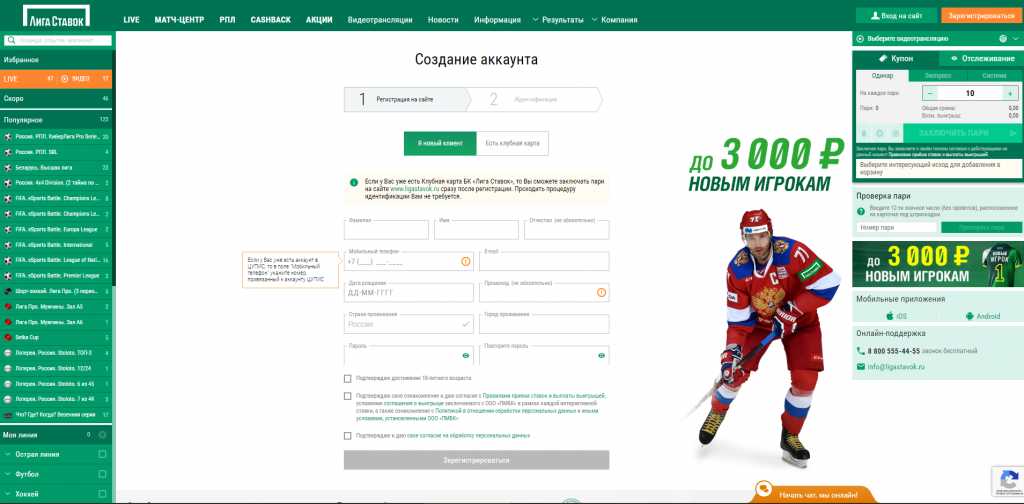Open the МАТЧ-ЦЕНТР menu item
The image size is (1024, 504).
pyautogui.click(x=180, y=20)
